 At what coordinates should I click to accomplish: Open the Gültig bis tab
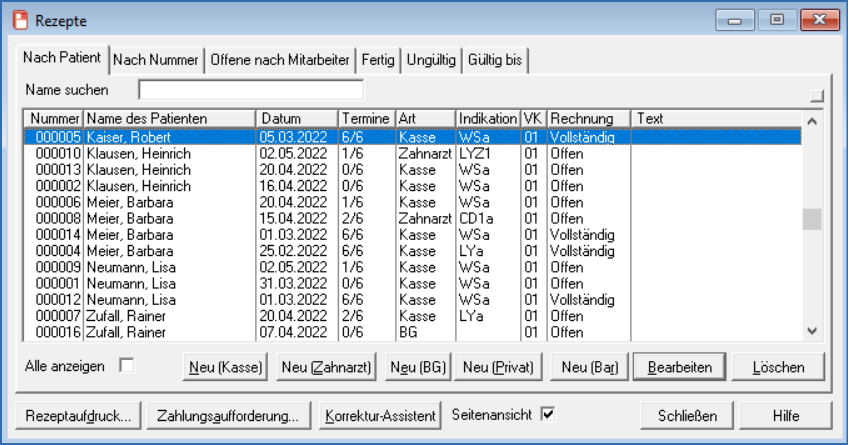[494, 60]
